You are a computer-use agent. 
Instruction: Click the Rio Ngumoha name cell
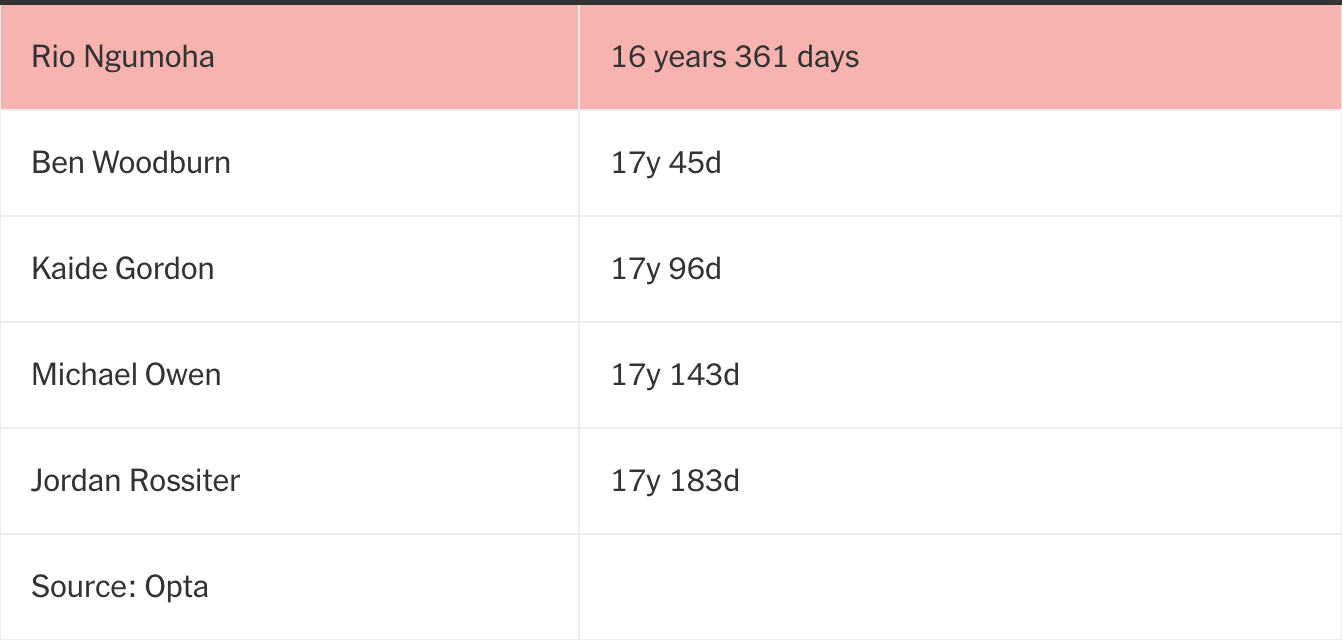coord(123,57)
